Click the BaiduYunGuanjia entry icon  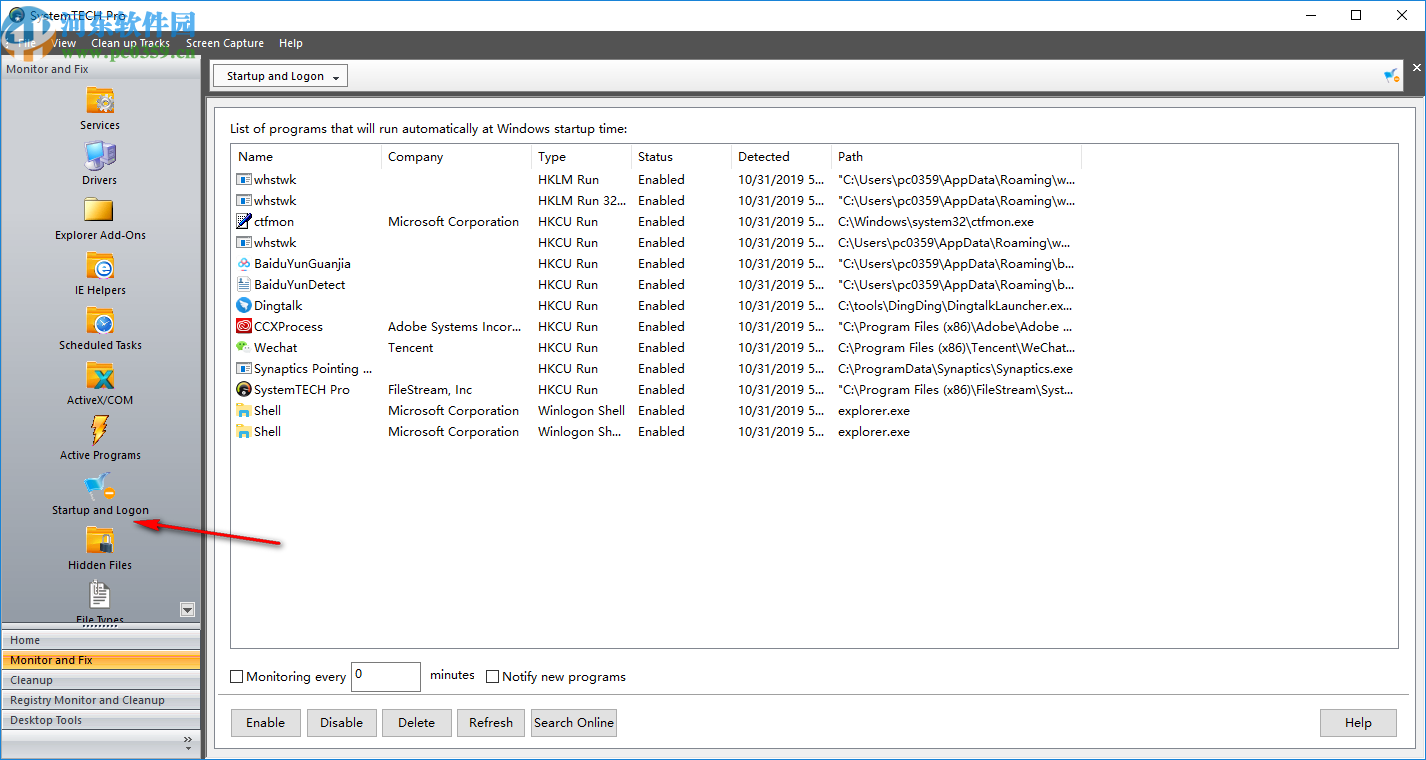pos(243,264)
